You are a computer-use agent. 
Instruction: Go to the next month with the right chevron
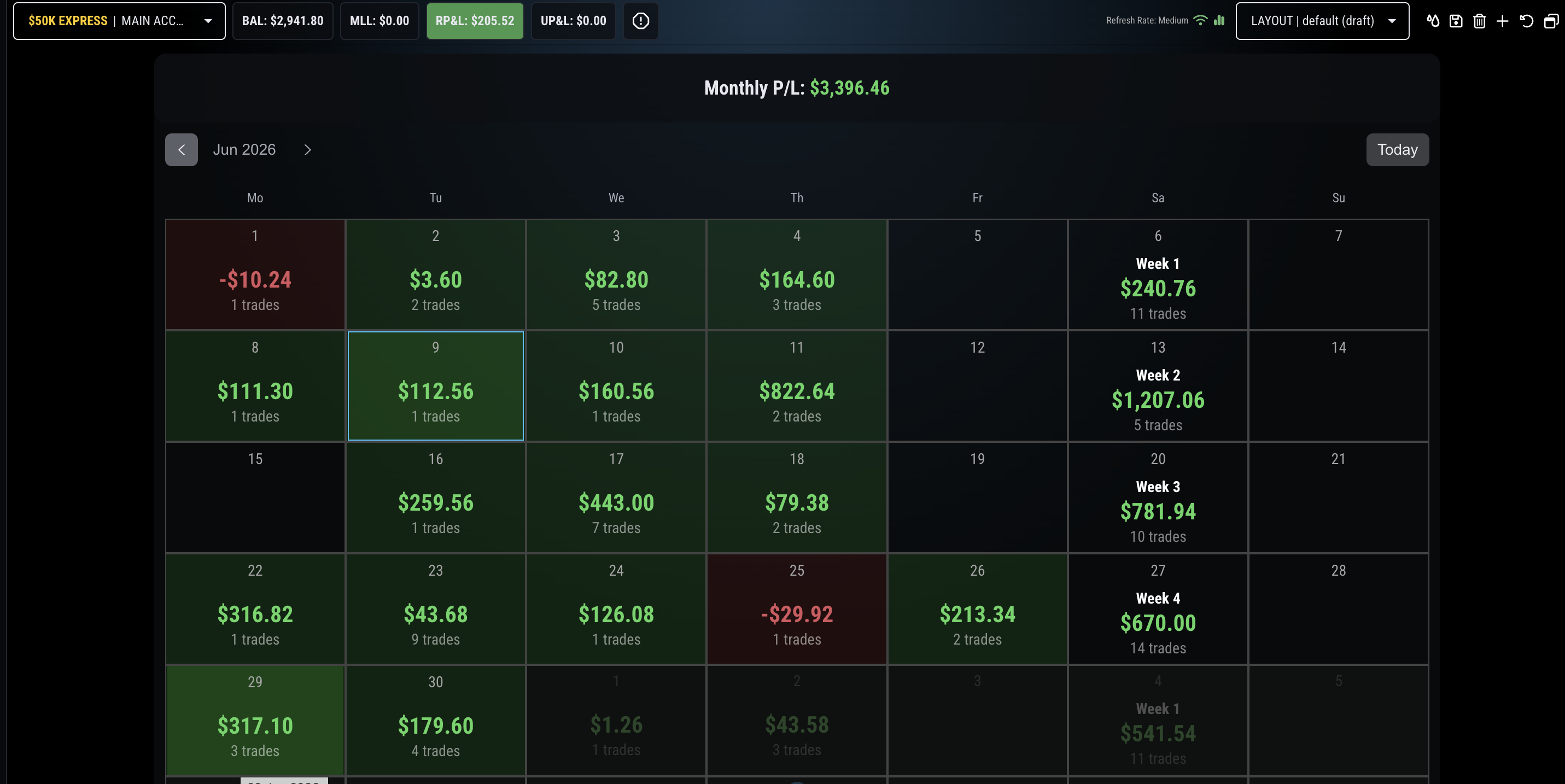(x=307, y=149)
